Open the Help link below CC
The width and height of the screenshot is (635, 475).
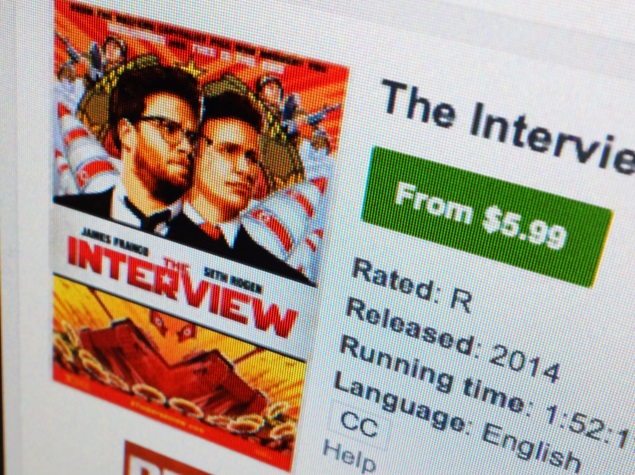[349, 457]
